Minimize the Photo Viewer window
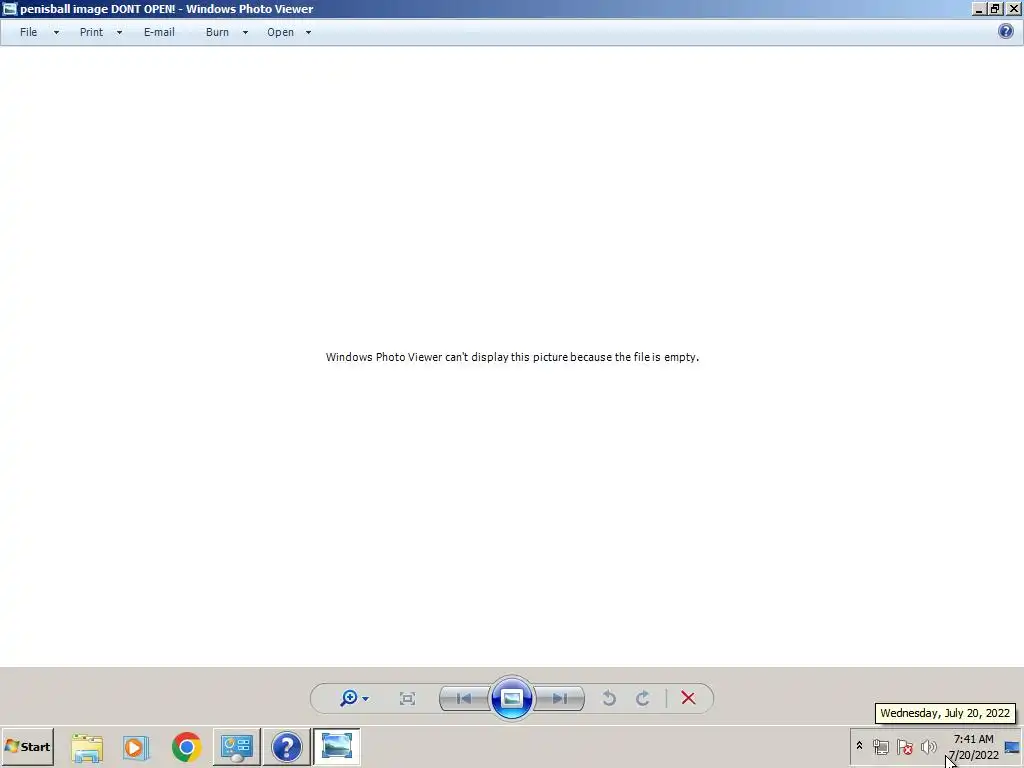Screen dimensions: 1024x768 [979, 8]
